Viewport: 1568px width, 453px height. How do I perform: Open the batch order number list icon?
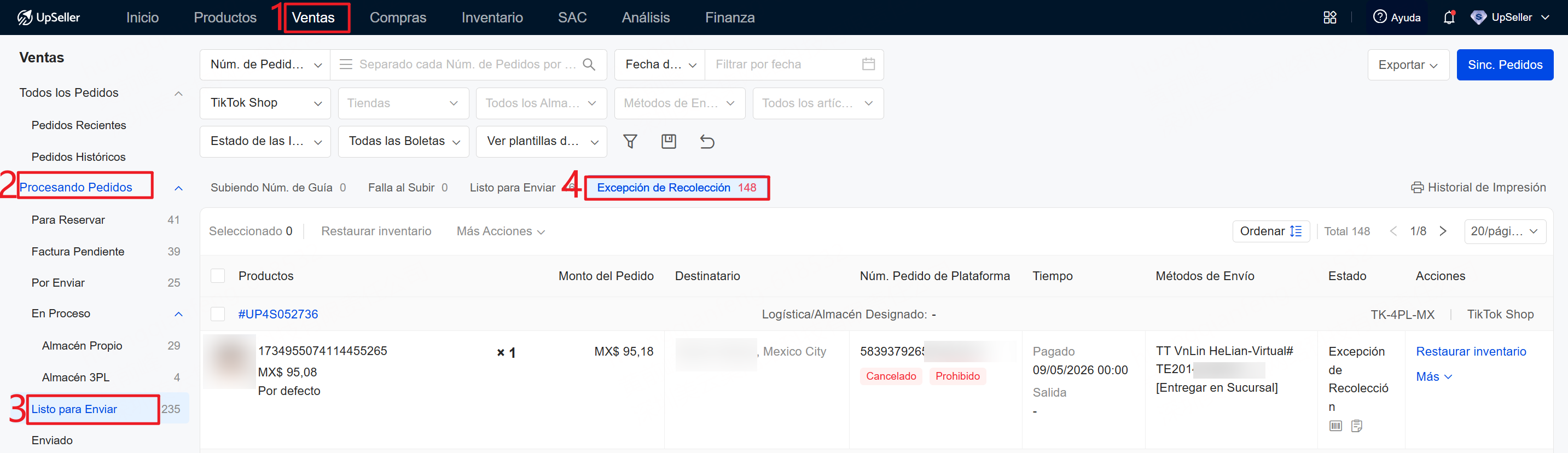[x=346, y=65]
